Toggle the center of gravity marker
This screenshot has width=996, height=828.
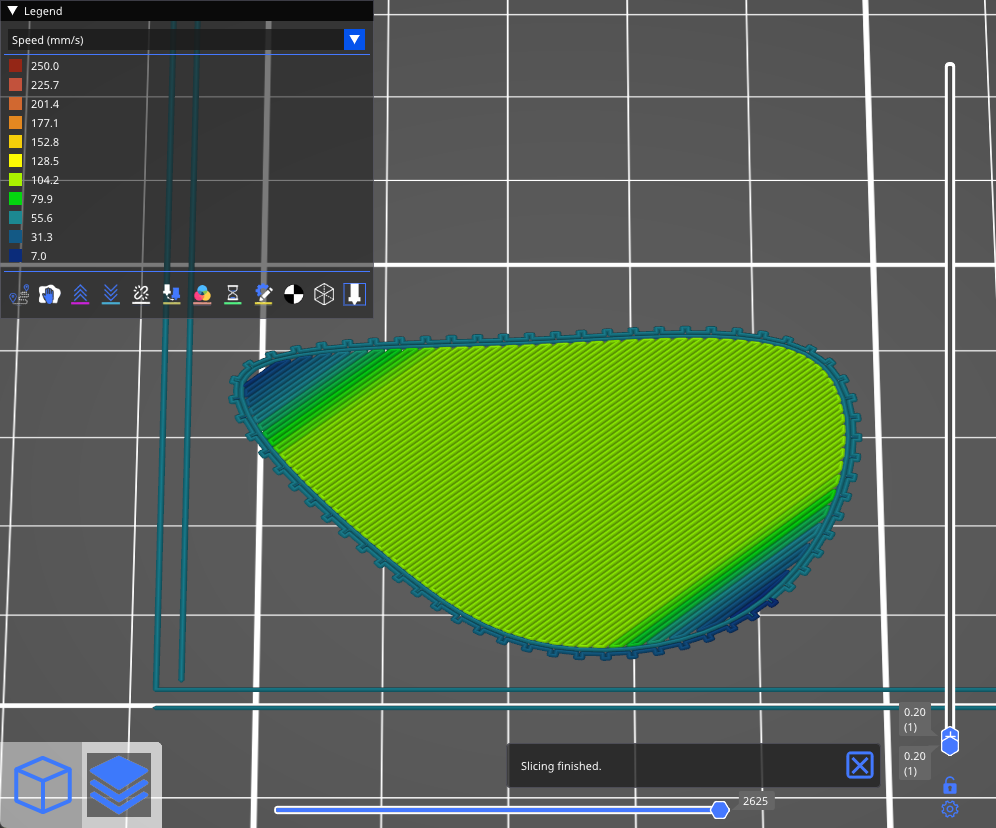tap(294, 294)
